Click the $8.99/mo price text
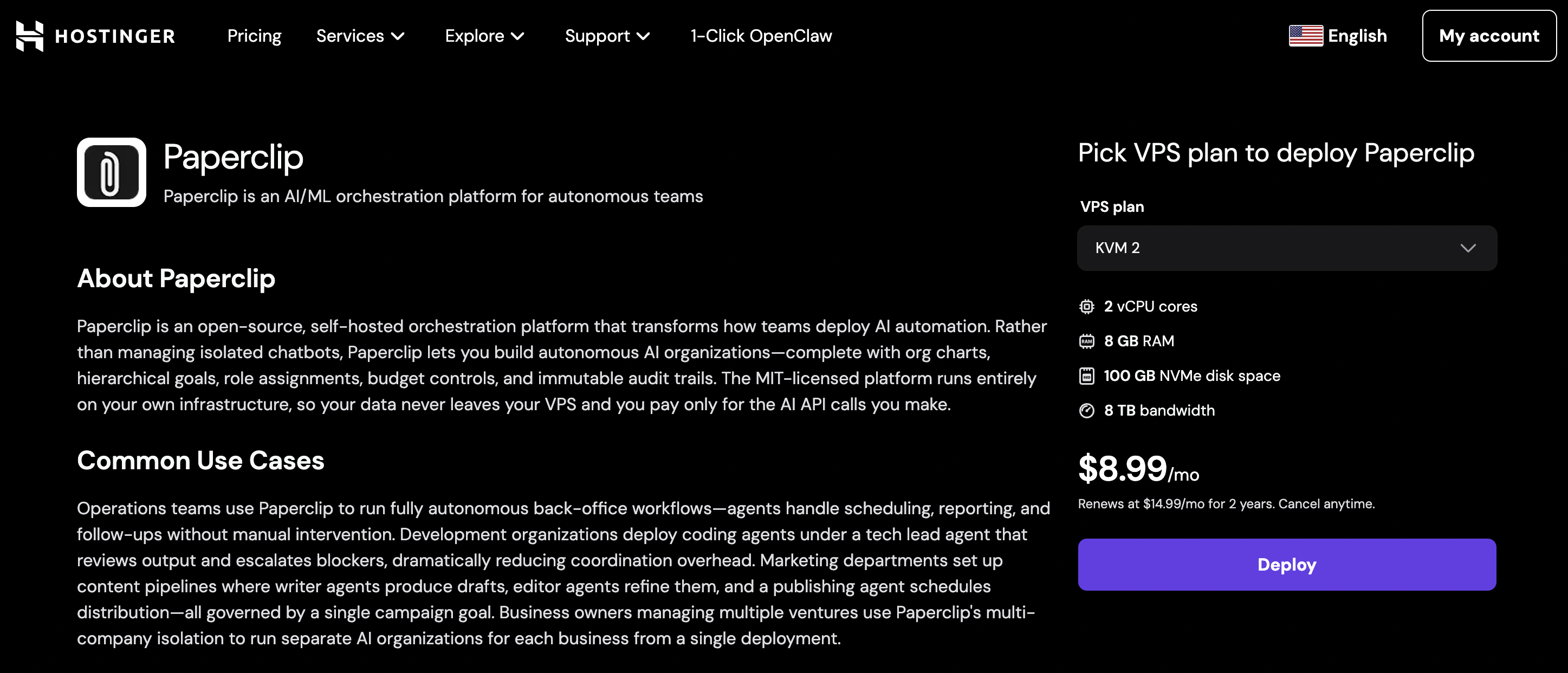The height and width of the screenshot is (673, 1568). pos(1138,469)
